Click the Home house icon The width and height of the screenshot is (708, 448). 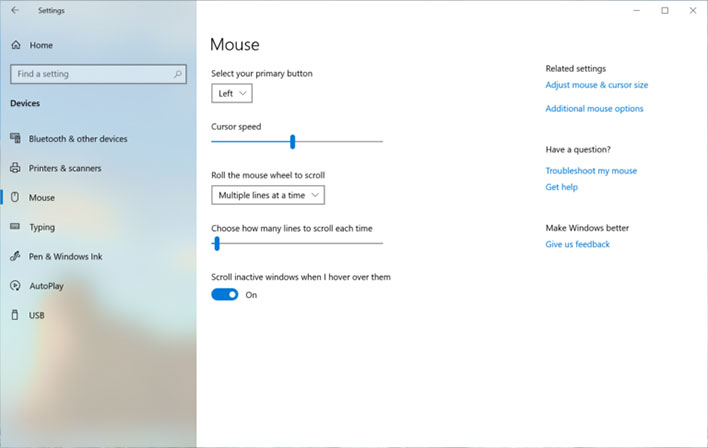click(x=16, y=45)
